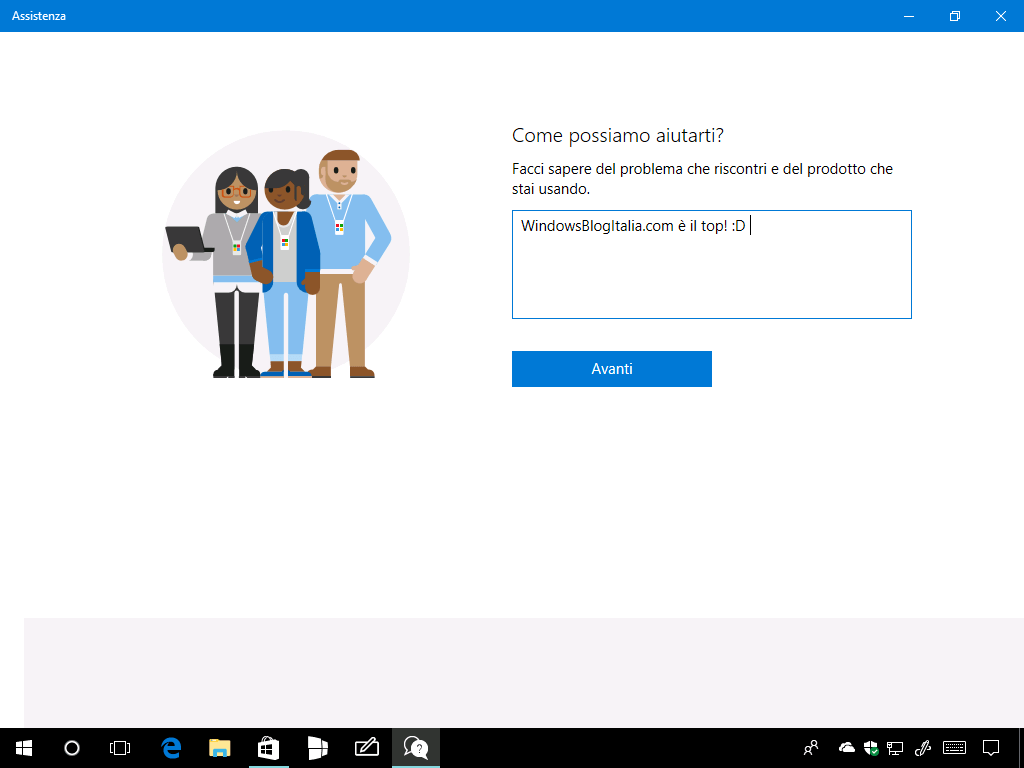Viewport: 1024px width, 768px height.
Task: Click the 'Come possiamo aiutarti?' heading
Action: (x=618, y=136)
